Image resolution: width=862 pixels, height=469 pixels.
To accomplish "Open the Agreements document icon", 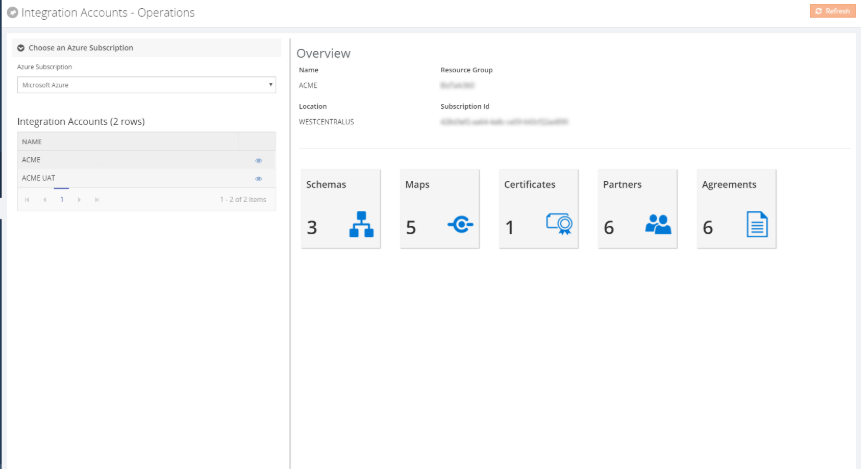I will (x=757, y=224).
